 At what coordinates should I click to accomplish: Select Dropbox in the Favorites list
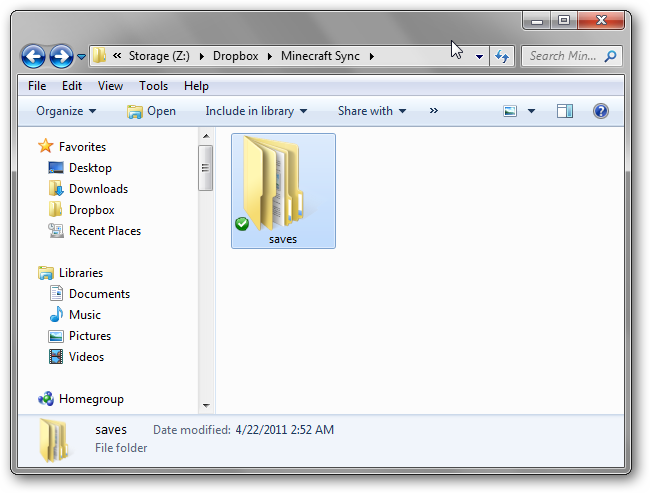click(x=91, y=210)
